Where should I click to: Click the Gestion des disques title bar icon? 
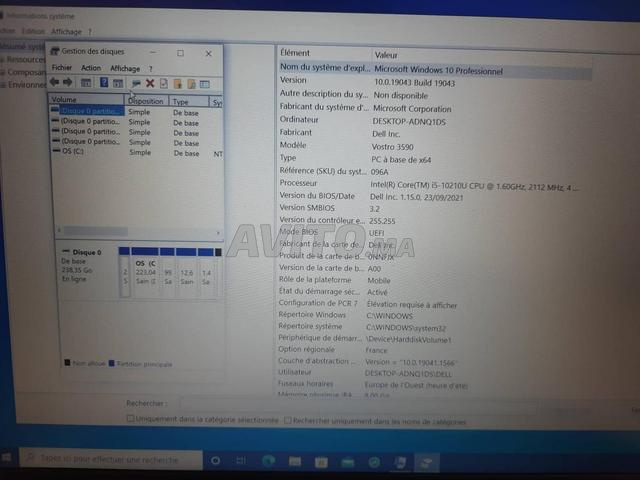click(x=55, y=51)
